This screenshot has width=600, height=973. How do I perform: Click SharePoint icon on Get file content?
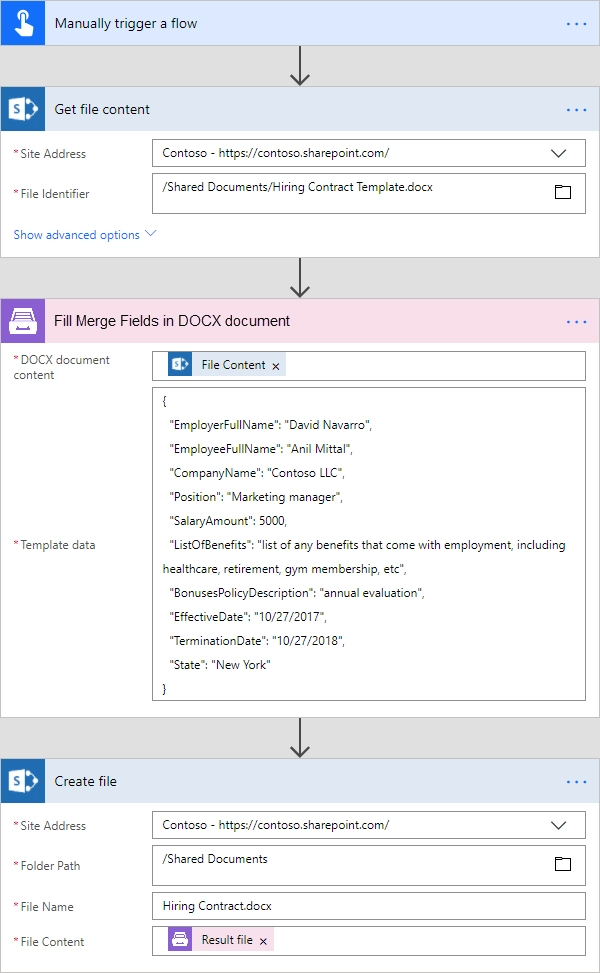coord(23,109)
